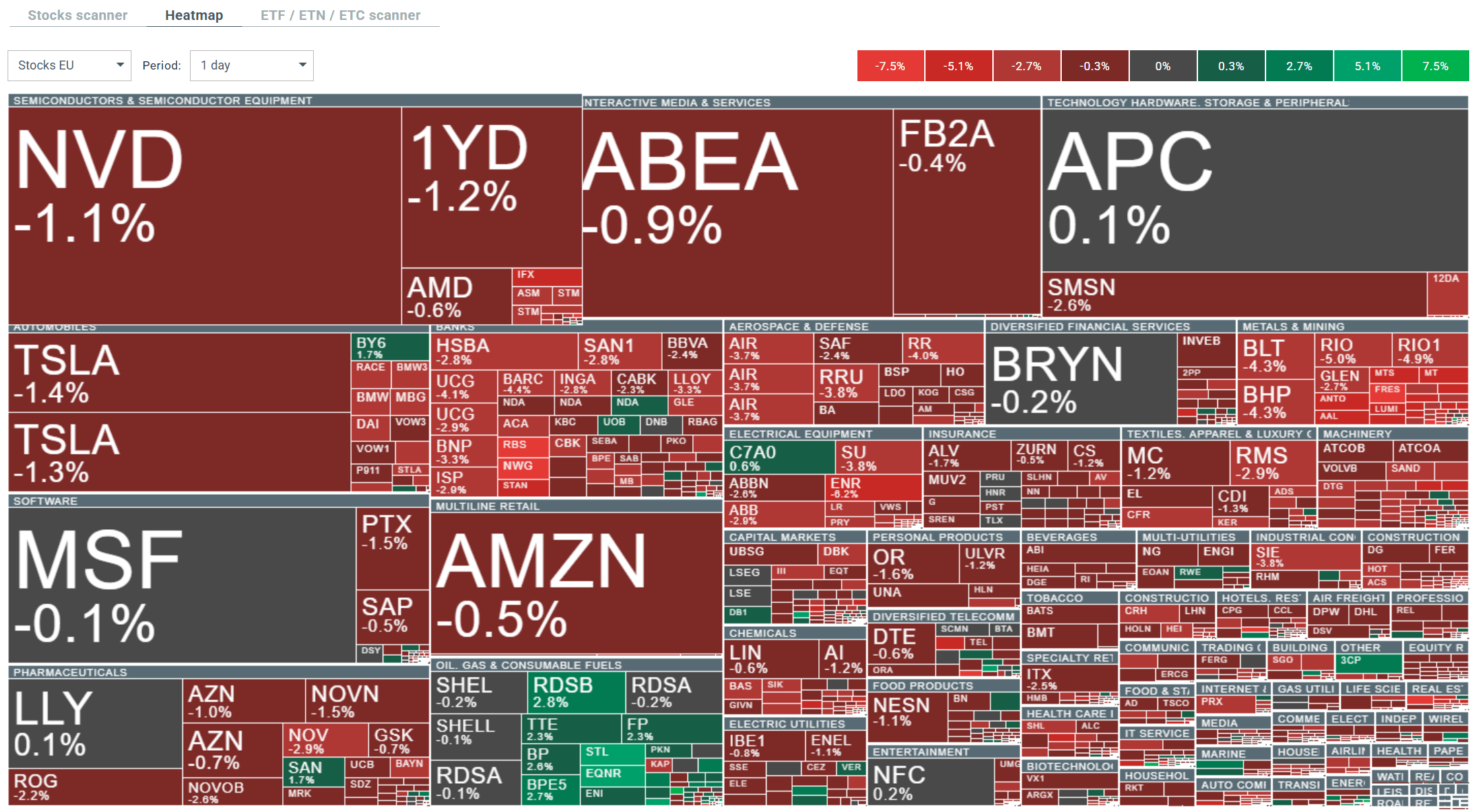Click the LLY pharmaceuticals tile
Viewport: 1474px width, 812px height.
[x=95, y=723]
